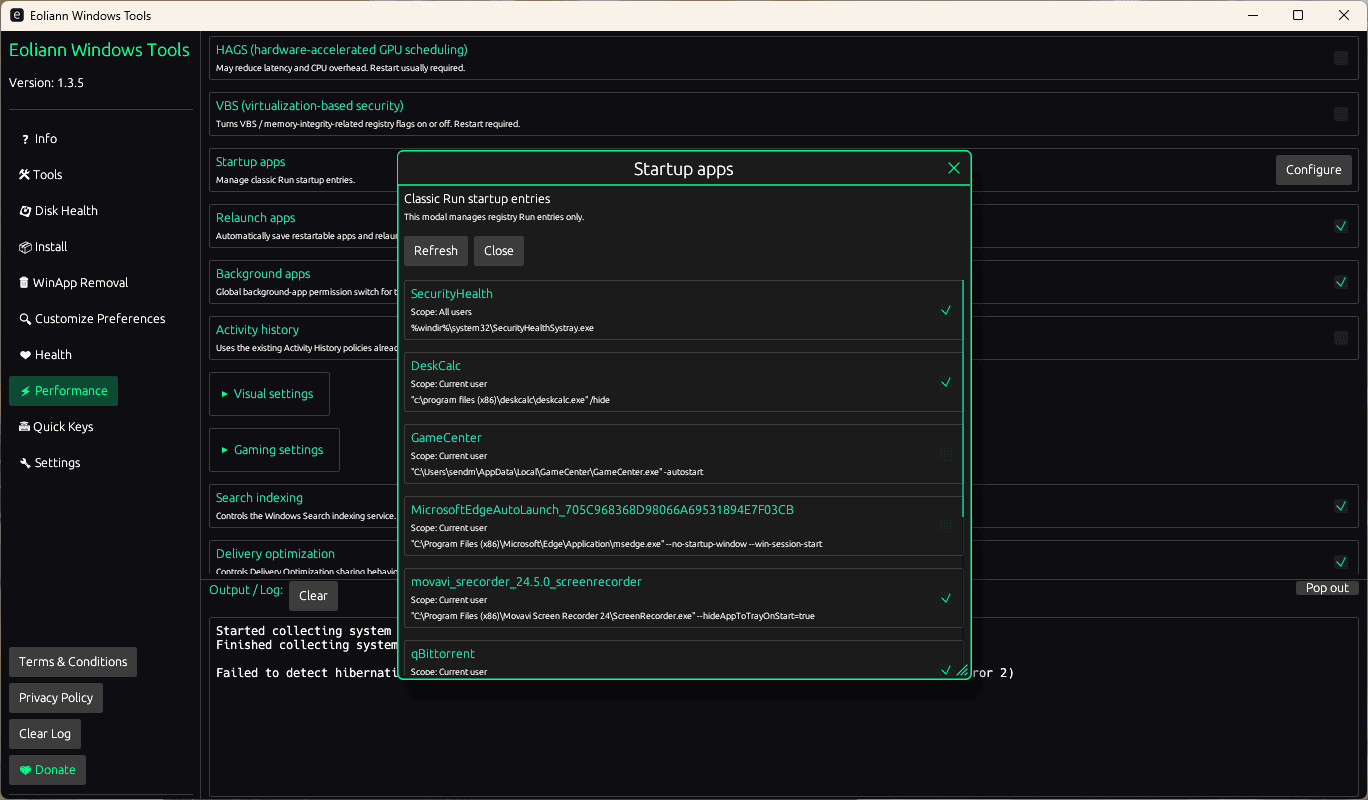
Task: Click the ScreenRecorder.exe command line text
Action: pos(613,616)
